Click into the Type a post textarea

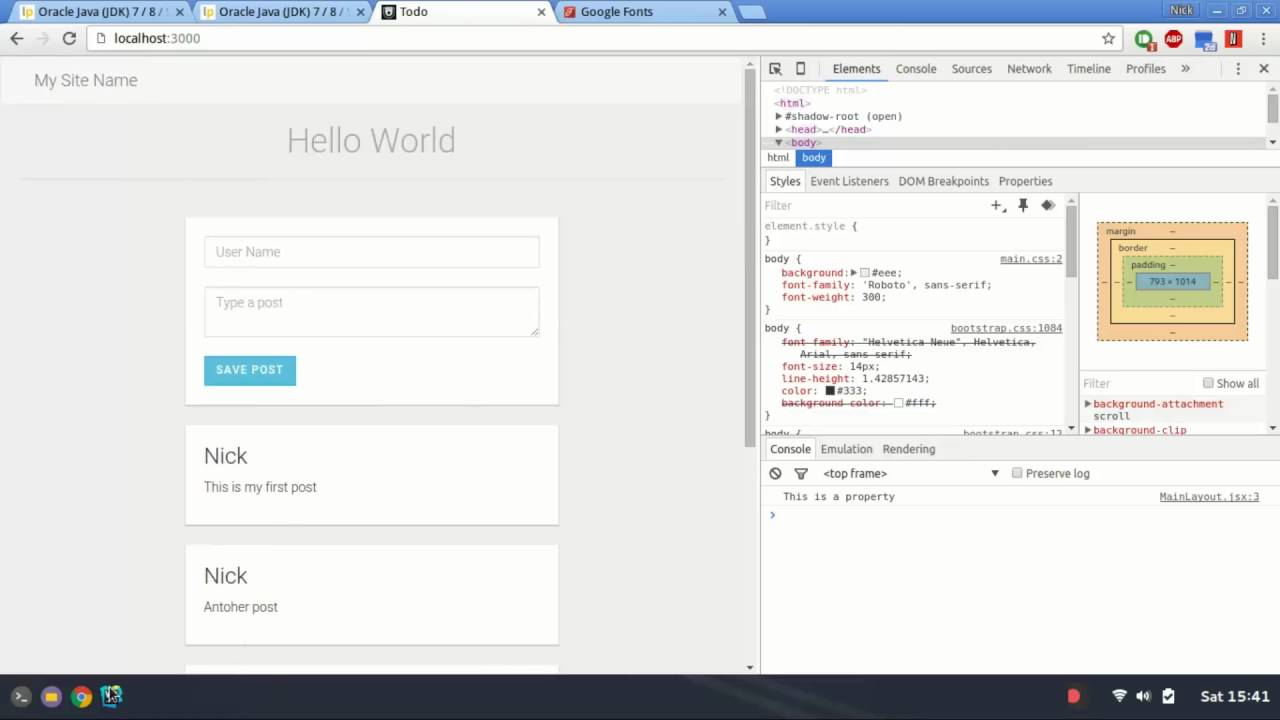coord(371,311)
